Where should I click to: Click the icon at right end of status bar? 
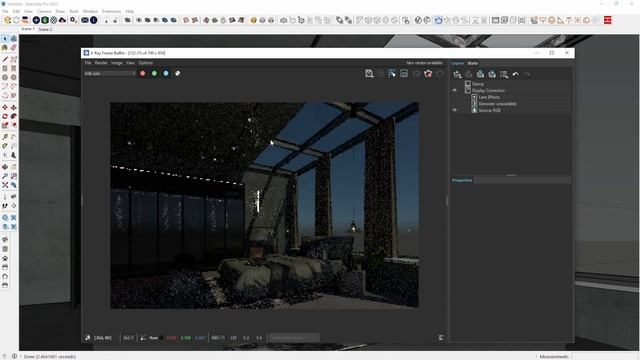(x=441, y=338)
